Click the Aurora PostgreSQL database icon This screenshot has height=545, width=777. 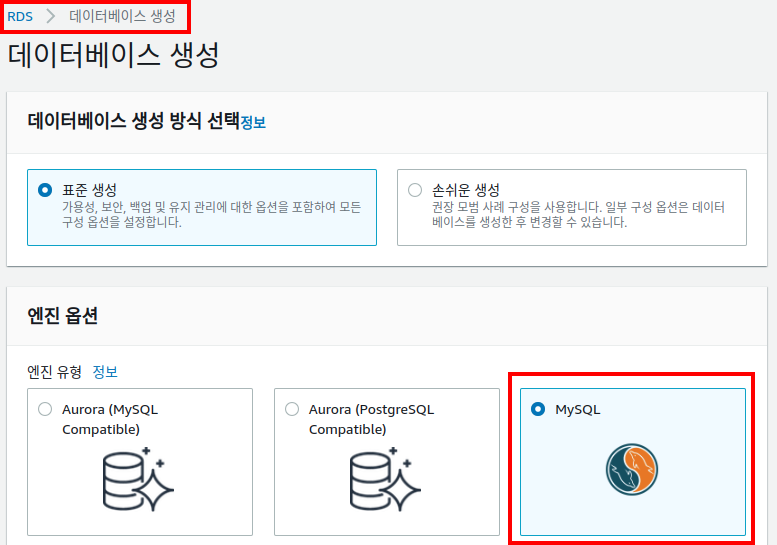point(385,479)
